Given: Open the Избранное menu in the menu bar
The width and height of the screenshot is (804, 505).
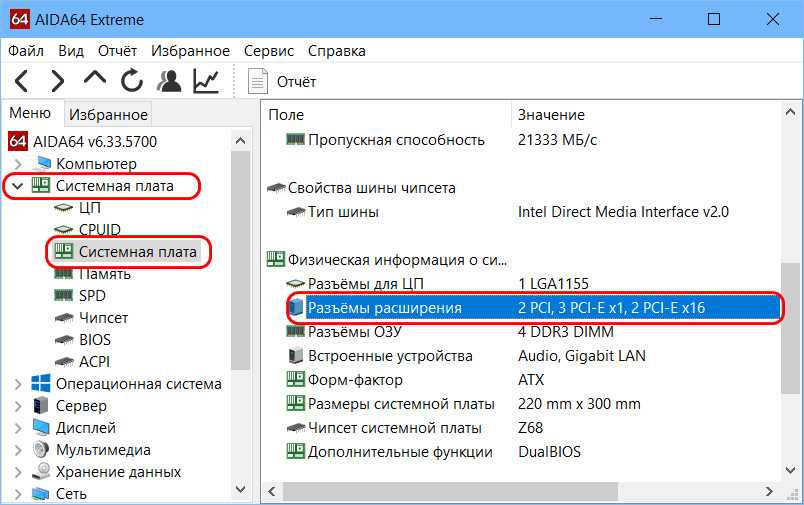Looking at the screenshot, I should (x=190, y=51).
